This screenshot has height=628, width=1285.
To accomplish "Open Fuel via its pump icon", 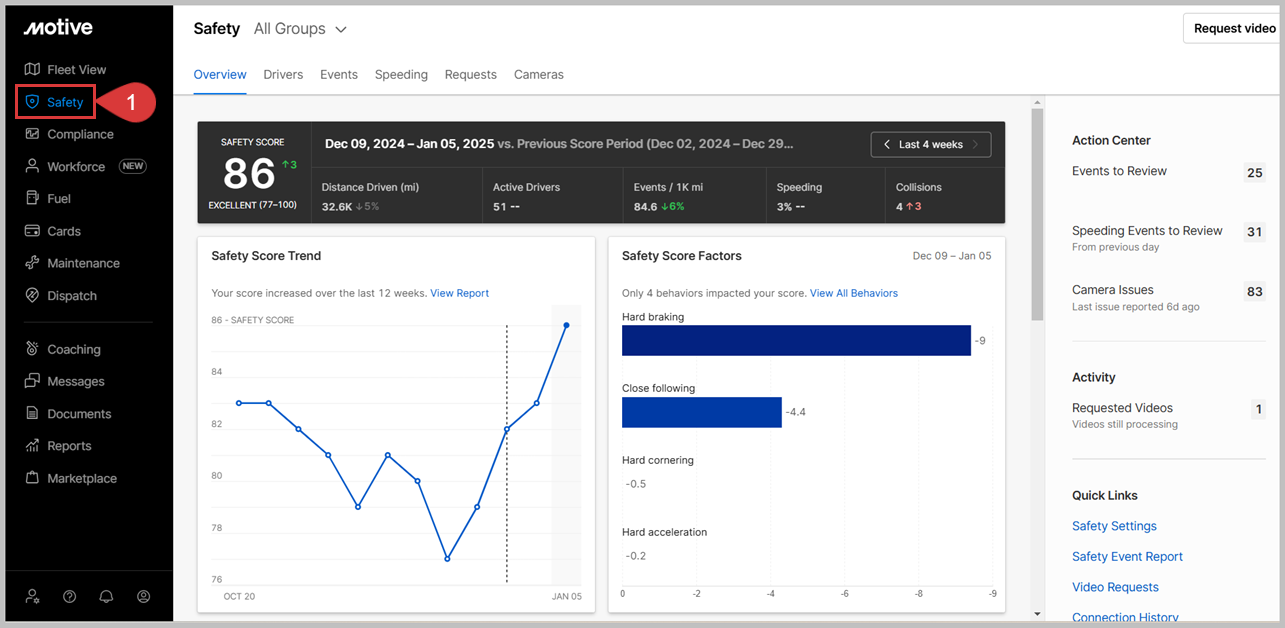I will tap(32, 199).
